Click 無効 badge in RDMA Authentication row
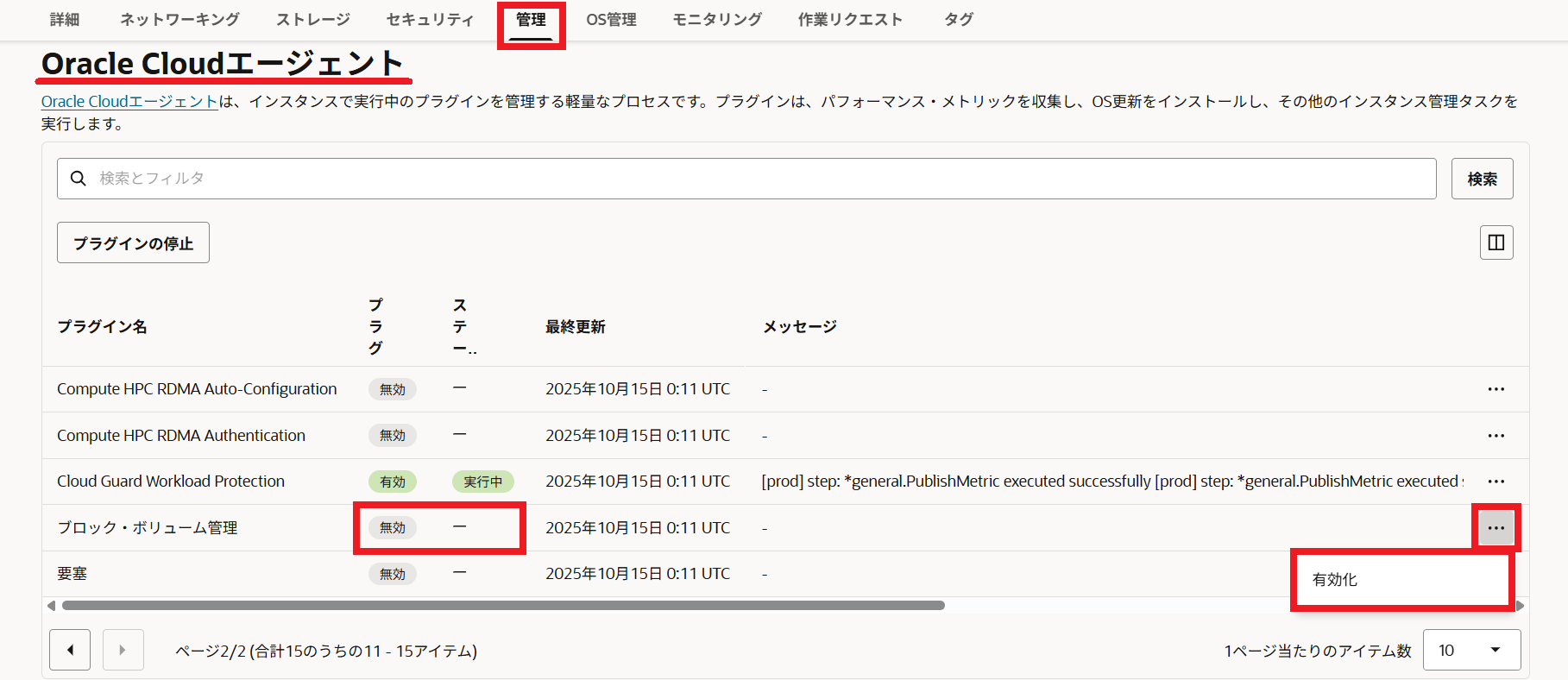Image resolution: width=1568 pixels, height=680 pixels. coord(393,436)
